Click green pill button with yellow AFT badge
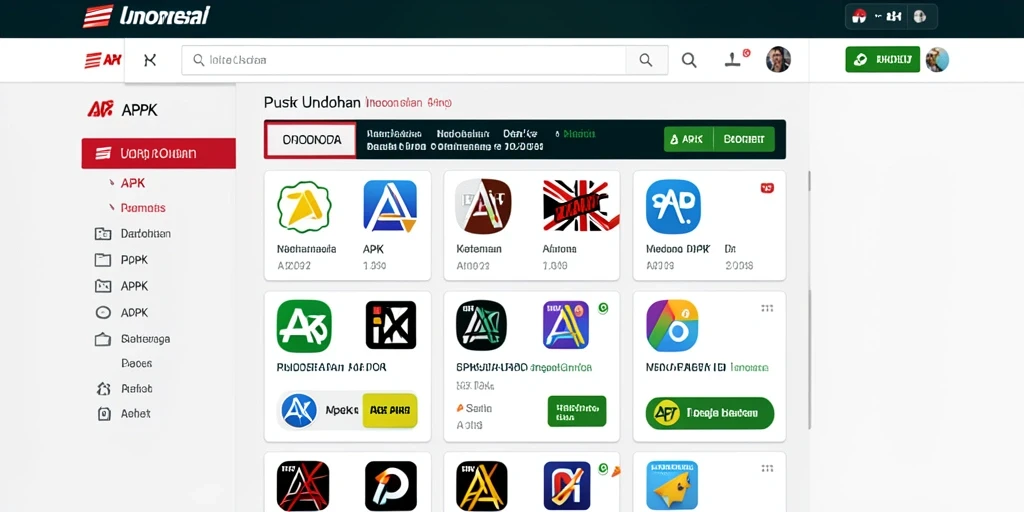 pyautogui.click(x=710, y=413)
